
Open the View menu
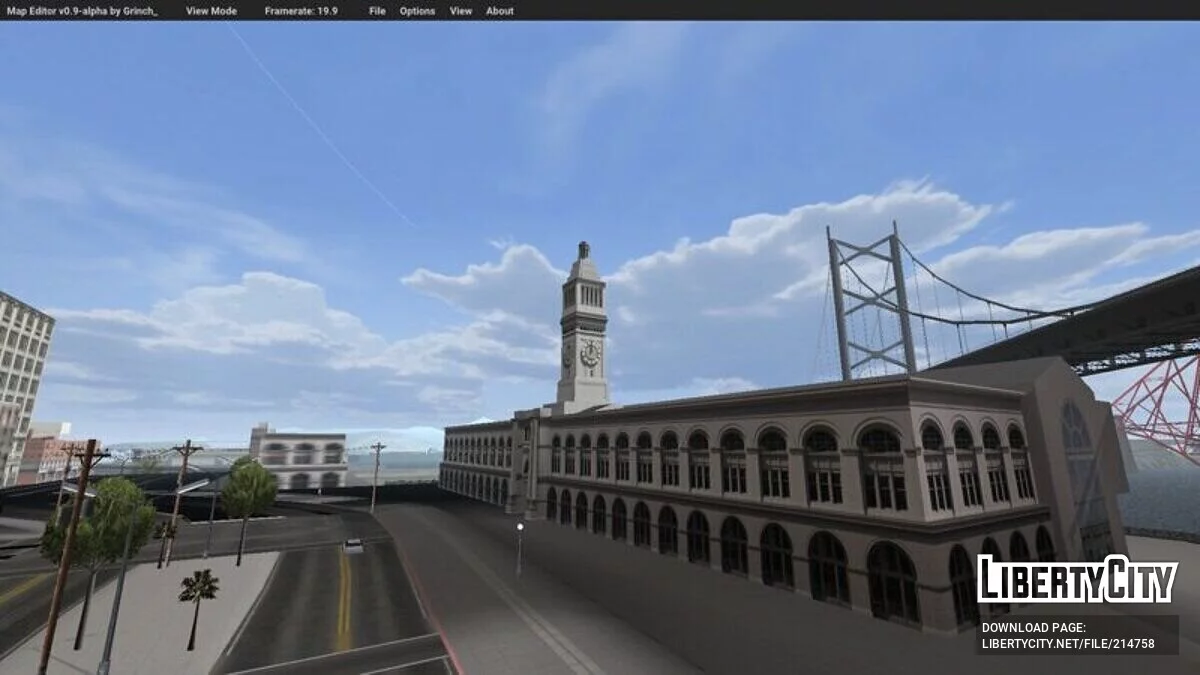pos(461,11)
